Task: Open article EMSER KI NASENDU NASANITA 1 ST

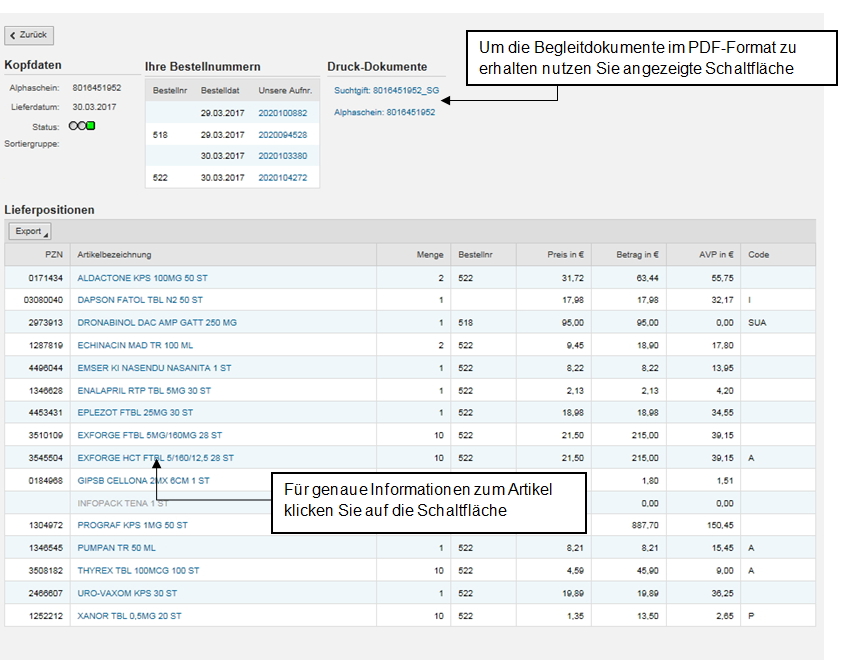Action: point(154,368)
